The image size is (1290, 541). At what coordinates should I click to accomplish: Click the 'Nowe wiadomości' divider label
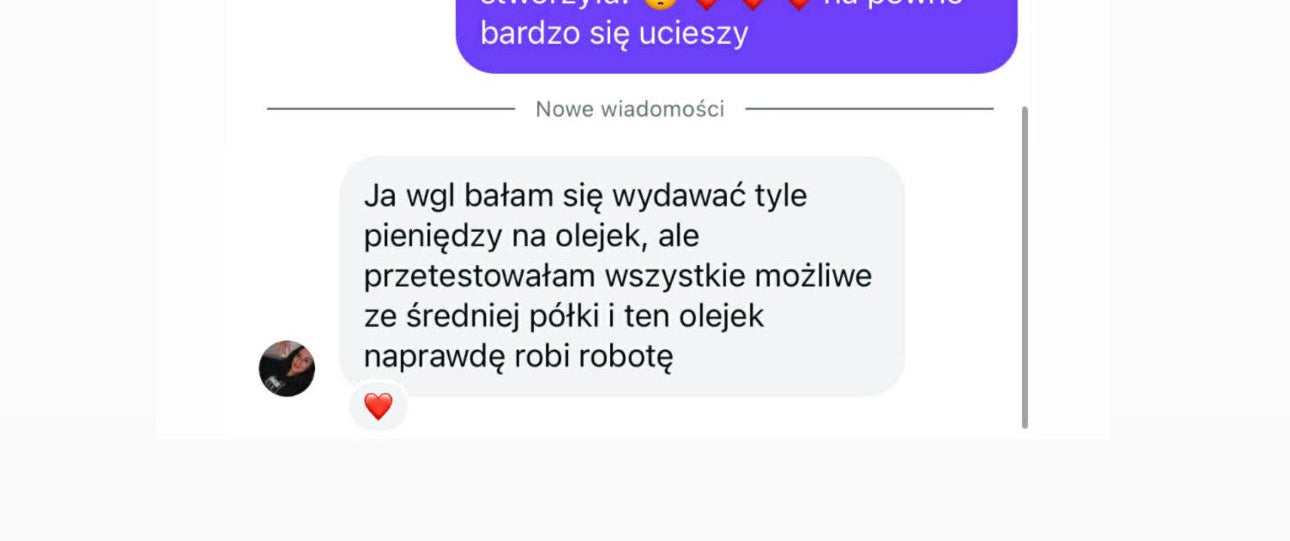[630, 109]
